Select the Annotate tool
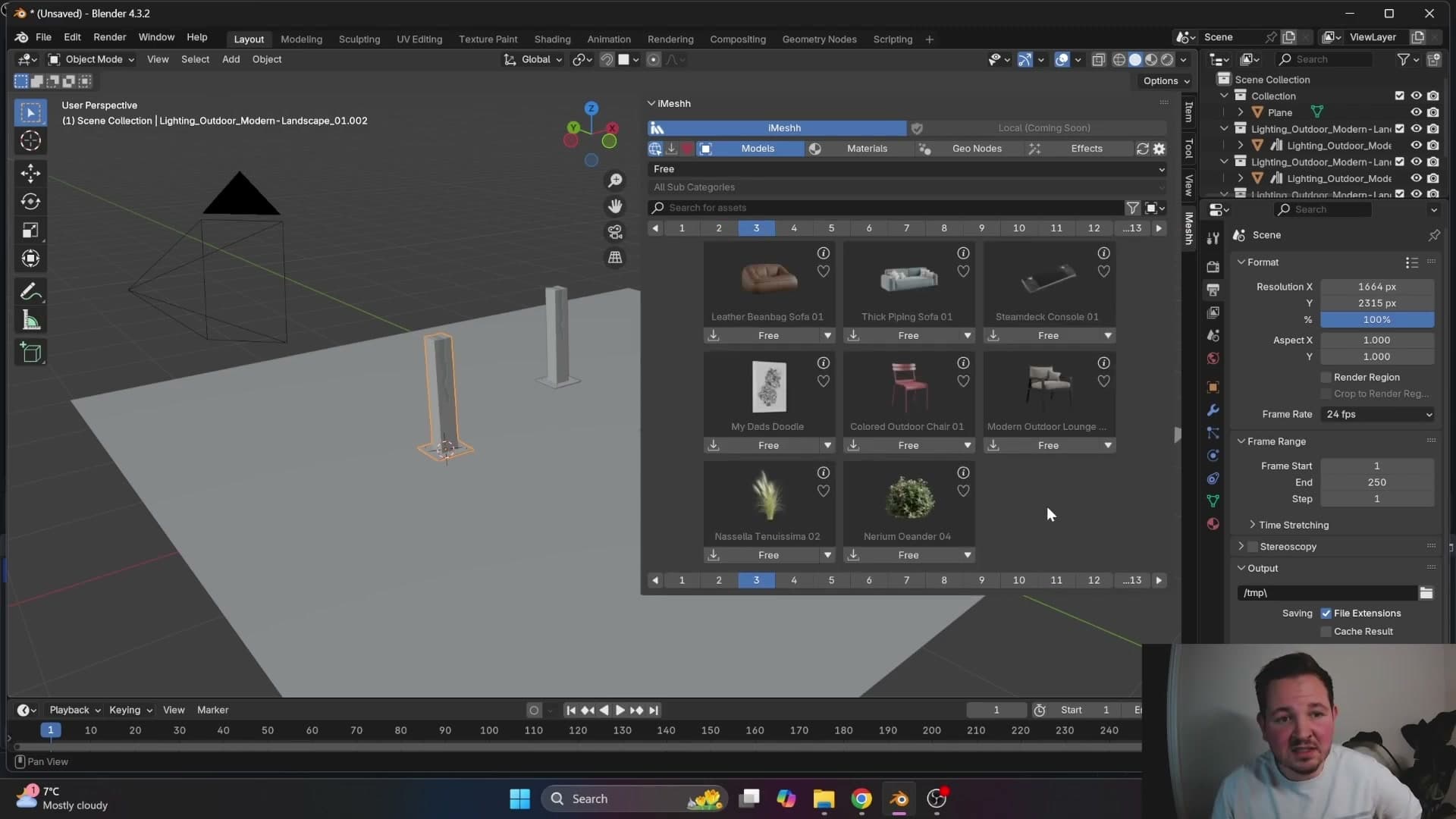Image resolution: width=1456 pixels, height=819 pixels. (30, 292)
